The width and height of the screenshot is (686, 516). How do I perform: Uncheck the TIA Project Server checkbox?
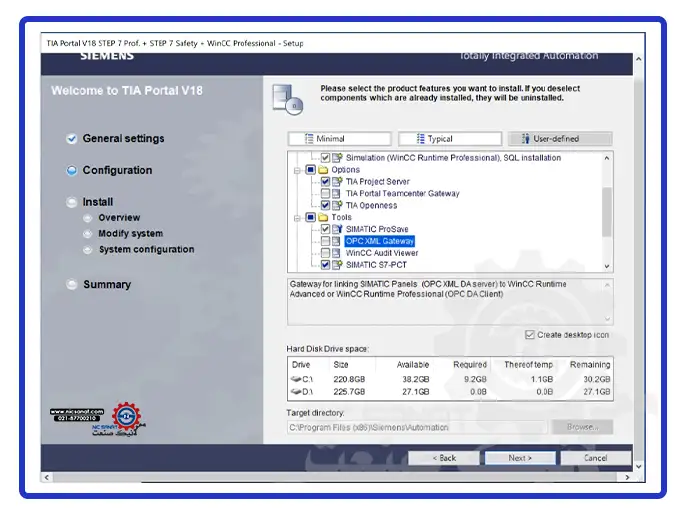coord(325,181)
